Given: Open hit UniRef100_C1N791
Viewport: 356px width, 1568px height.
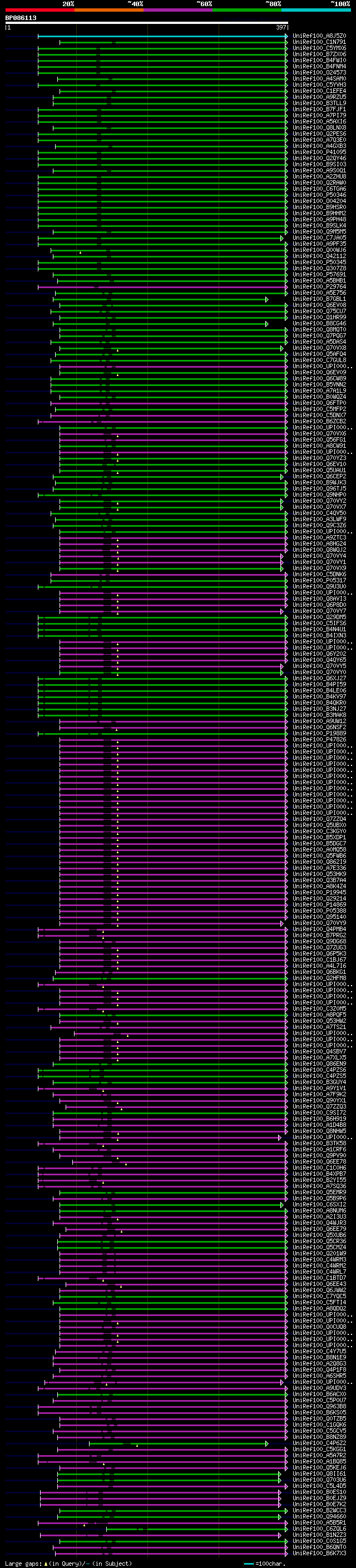Looking at the screenshot, I should (x=319, y=42).
